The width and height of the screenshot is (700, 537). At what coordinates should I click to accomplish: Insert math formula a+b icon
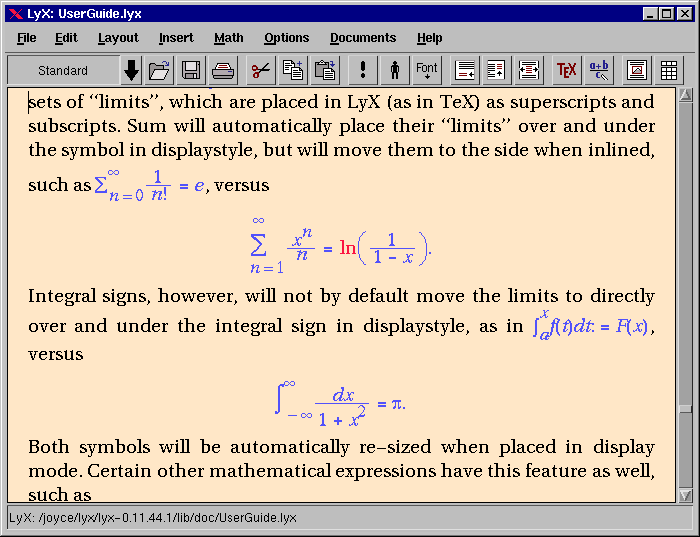pyautogui.click(x=599, y=70)
